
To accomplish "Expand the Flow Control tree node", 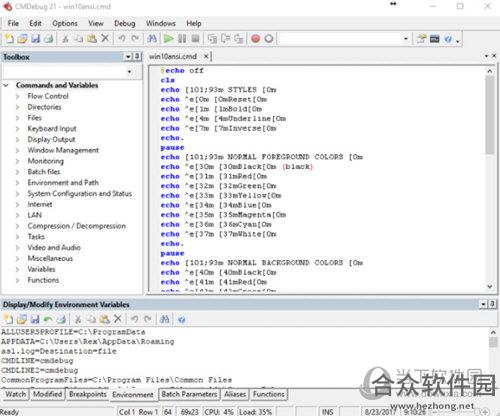I will [x=17, y=96].
